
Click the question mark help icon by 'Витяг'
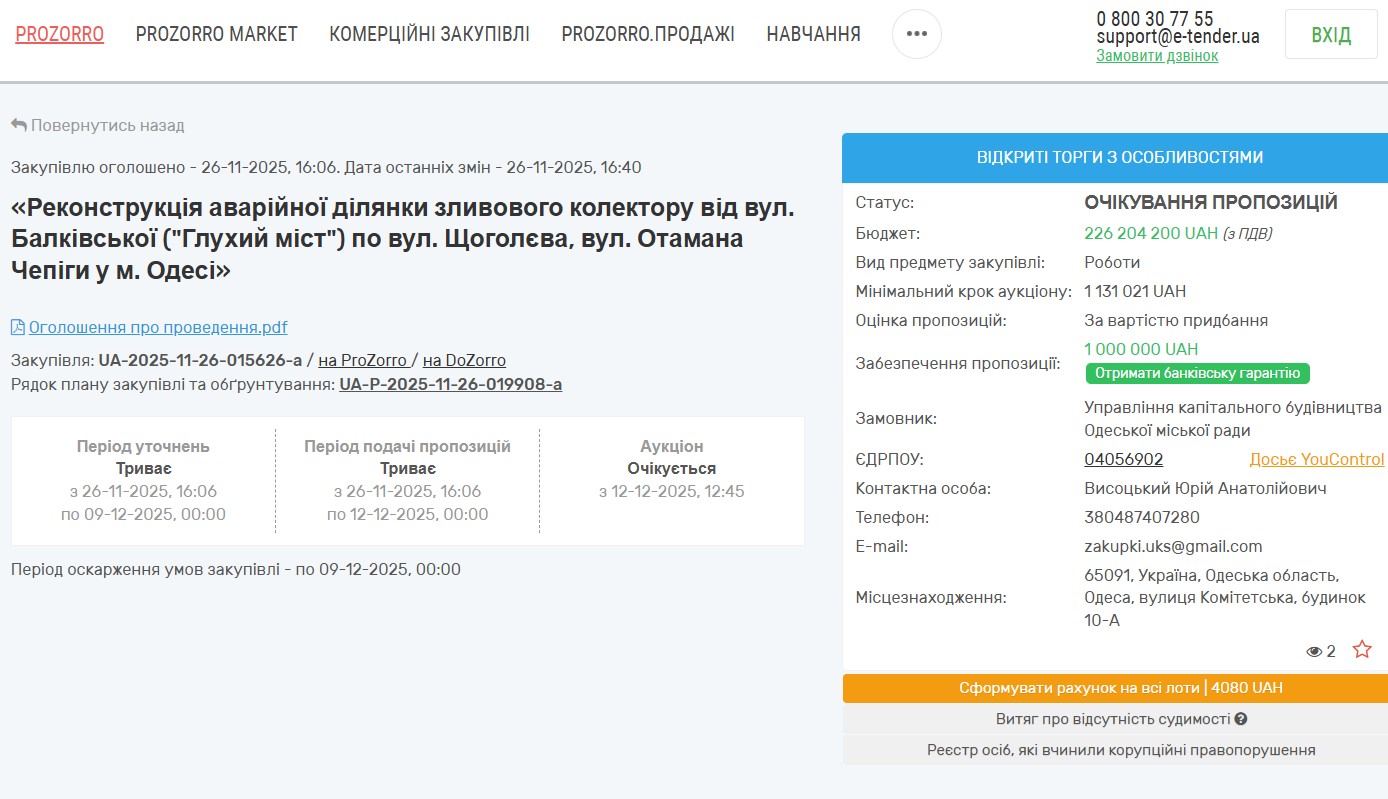coord(1241,719)
